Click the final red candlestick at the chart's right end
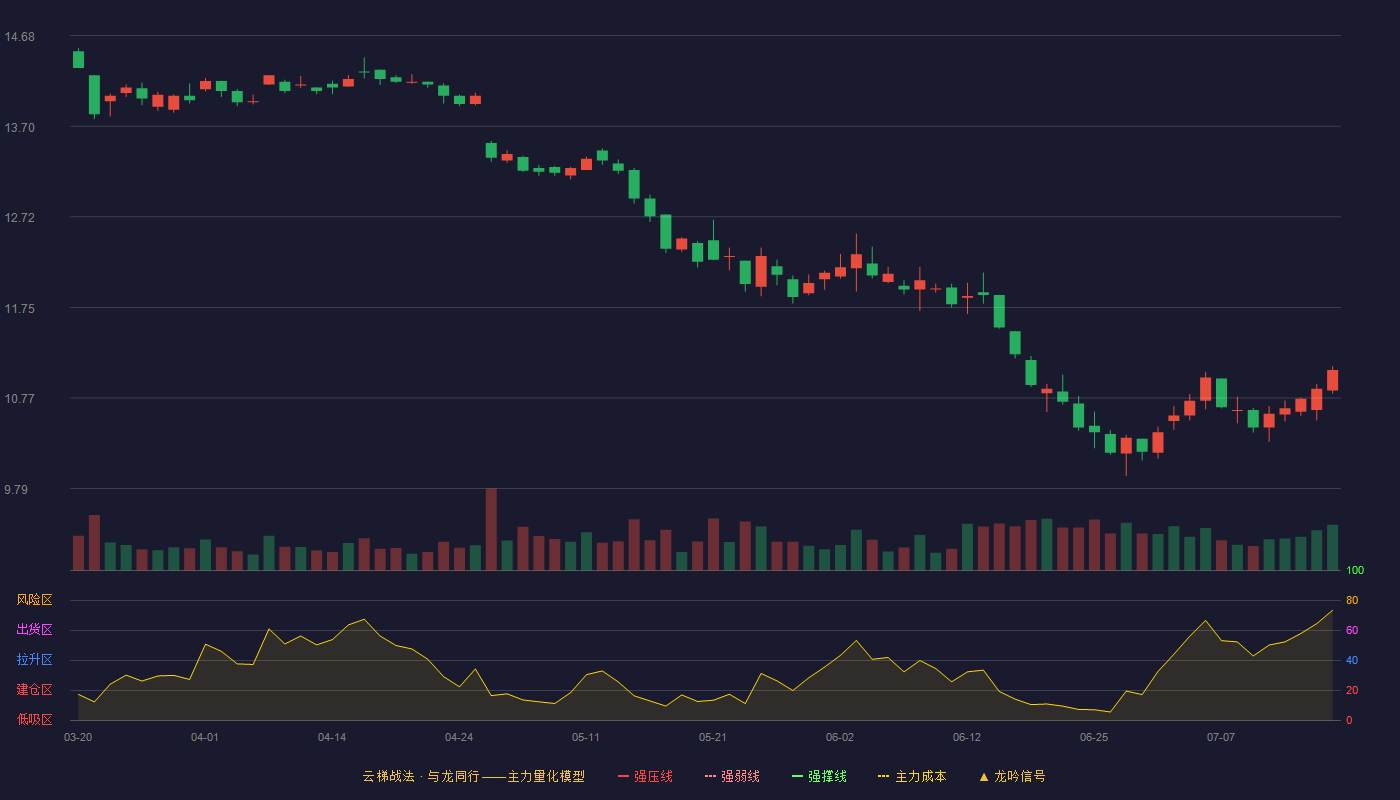Screen dimensions: 1400x800 (1332, 380)
